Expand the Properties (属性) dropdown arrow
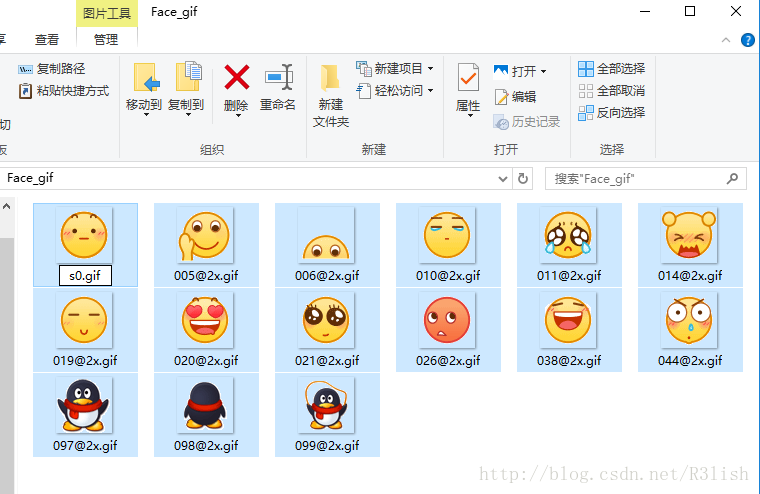 click(470, 115)
